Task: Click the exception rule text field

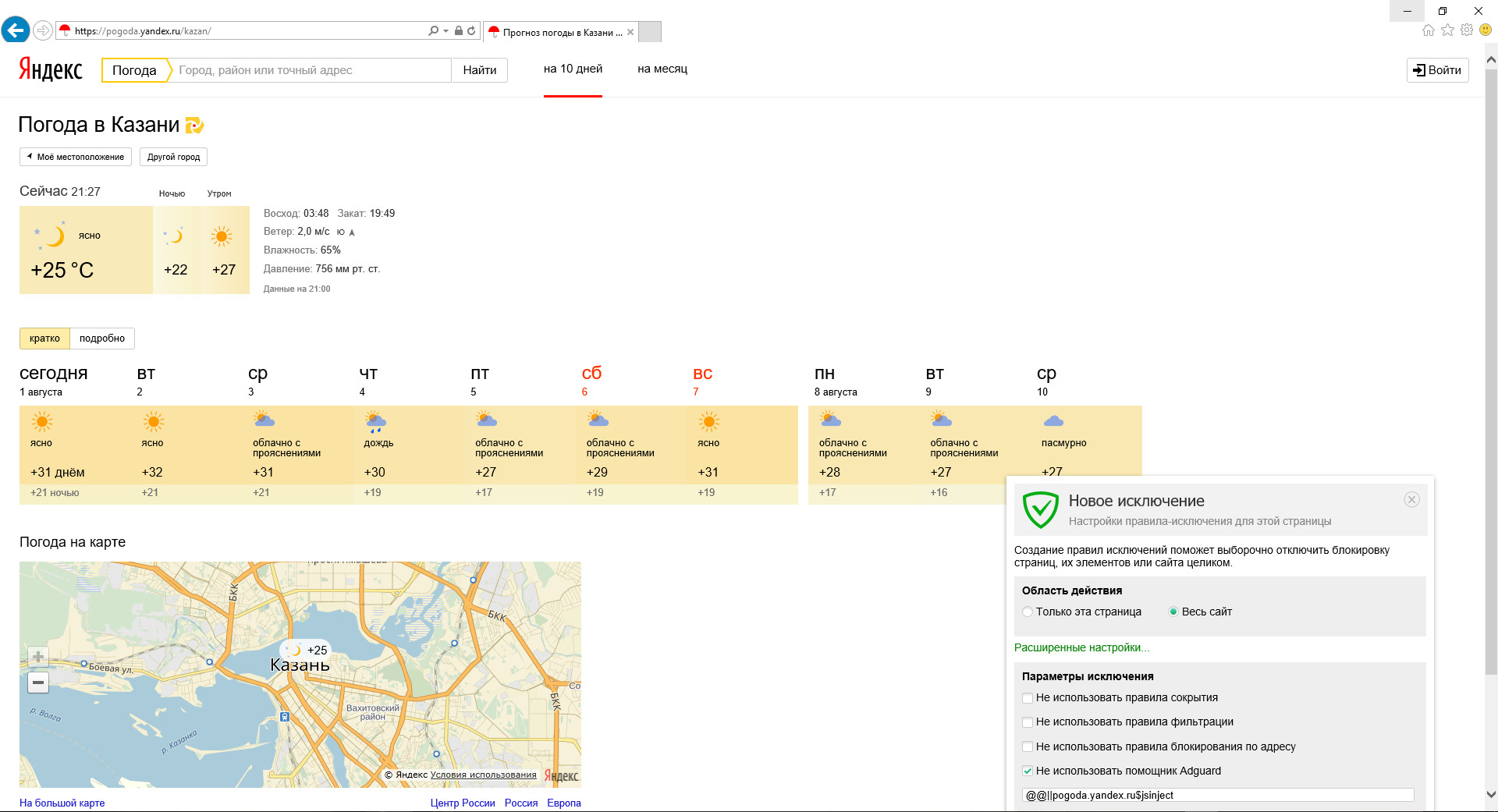Action: (x=1218, y=795)
